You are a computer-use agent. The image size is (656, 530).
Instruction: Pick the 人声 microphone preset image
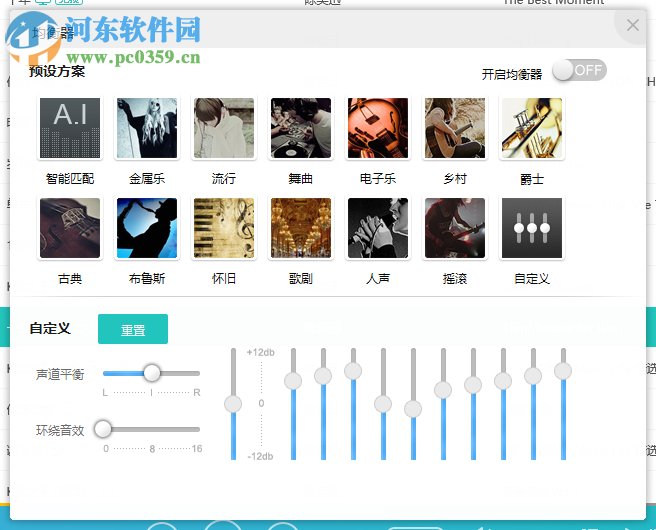point(378,228)
